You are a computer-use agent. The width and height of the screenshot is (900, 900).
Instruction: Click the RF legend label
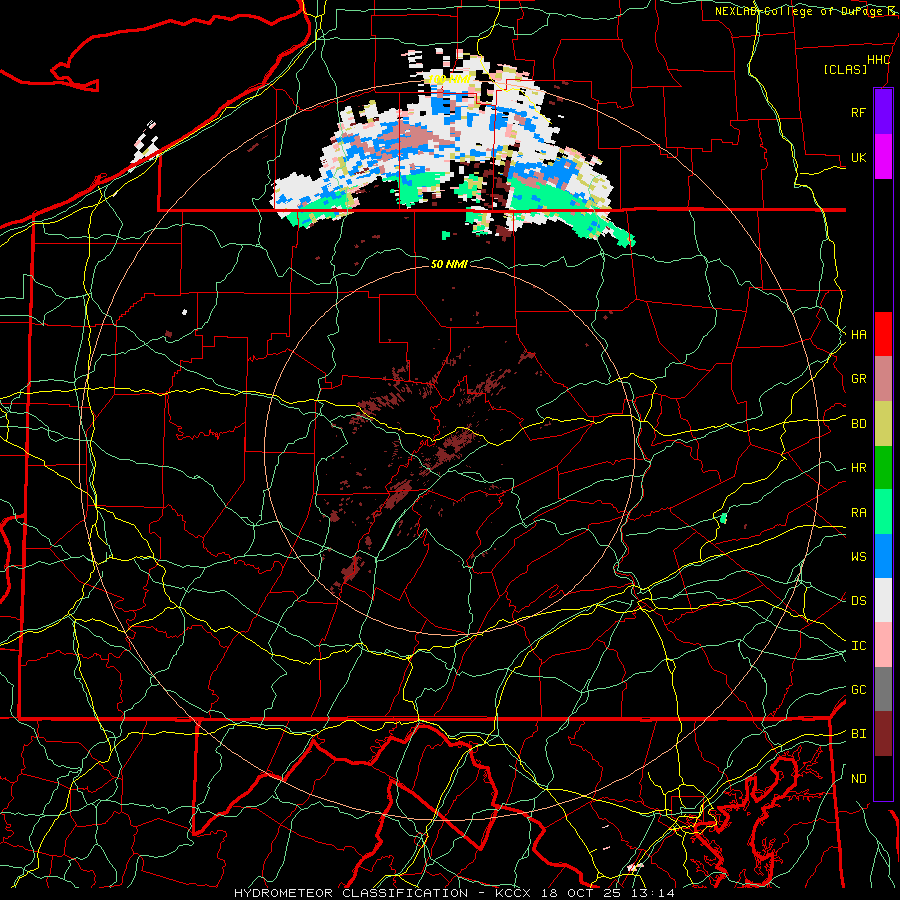point(858,112)
